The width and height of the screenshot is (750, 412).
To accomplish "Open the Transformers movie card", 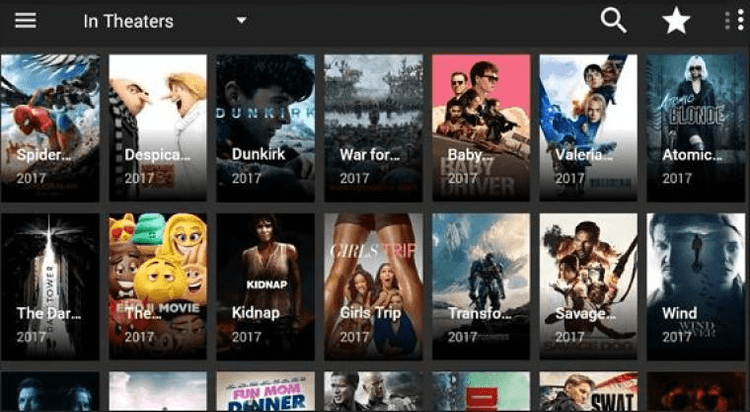I will click(481, 287).
